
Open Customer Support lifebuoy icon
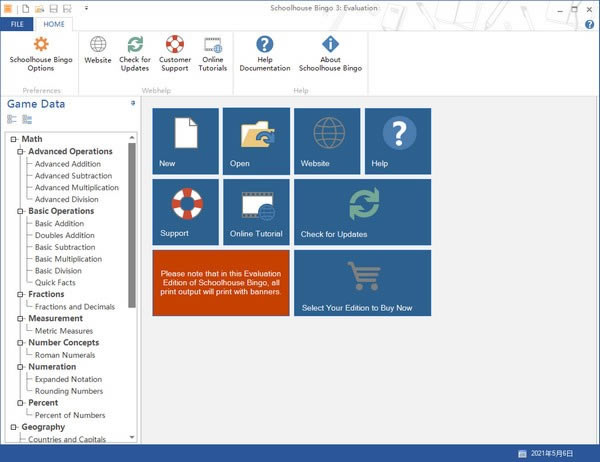(175, 45)
